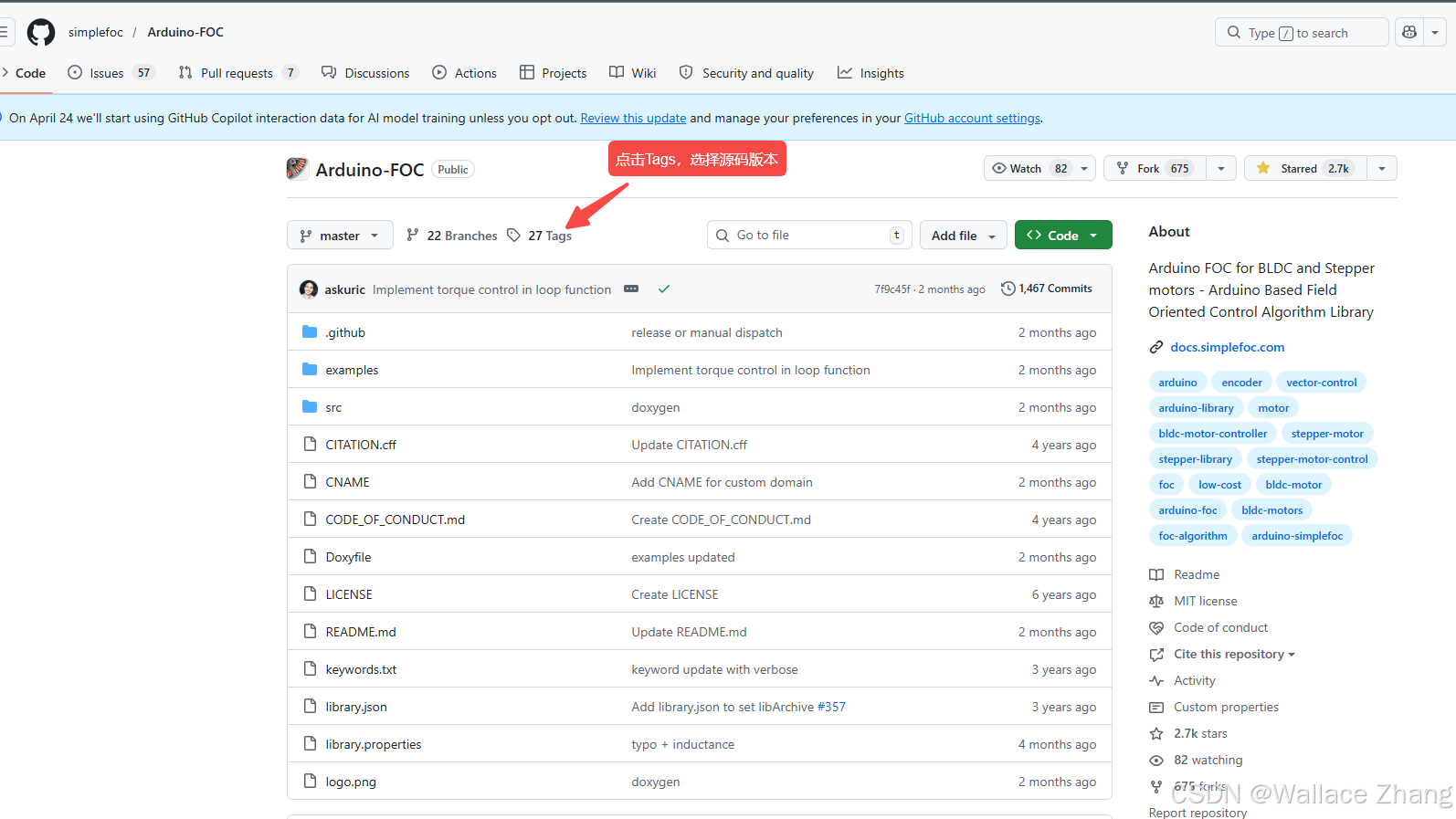1456x819 pixels.
Task: Focus the 'Type / to search' box
Action: click(x=1302, y=32)
